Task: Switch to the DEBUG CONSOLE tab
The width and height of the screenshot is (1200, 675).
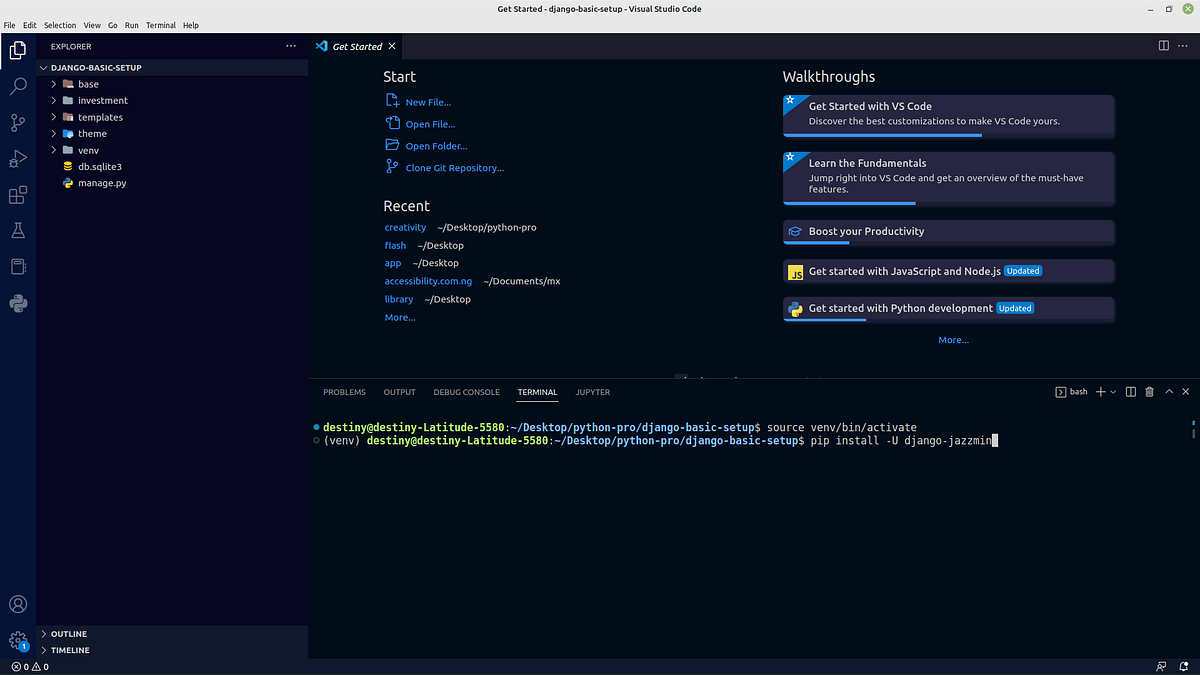Action: [x=466, y=392]
